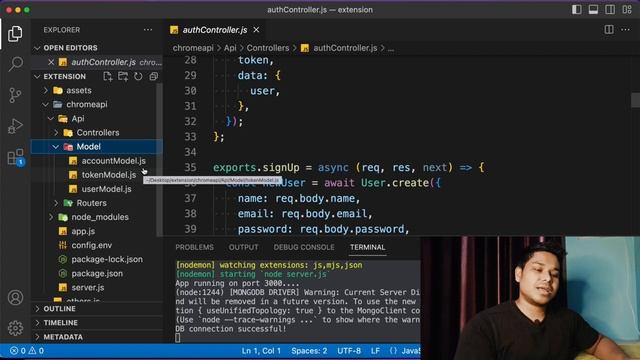Click Api in the breadcrumb path
The height and width of the screenshot is (360, 640).
tap(230, 48)
